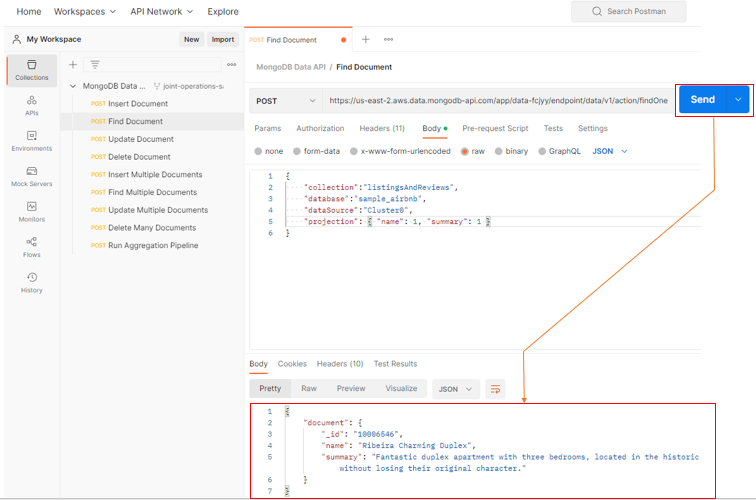Open the Flows sidebar panel
756x500 pixels.
pyautogui.click(x=32, y=247)
